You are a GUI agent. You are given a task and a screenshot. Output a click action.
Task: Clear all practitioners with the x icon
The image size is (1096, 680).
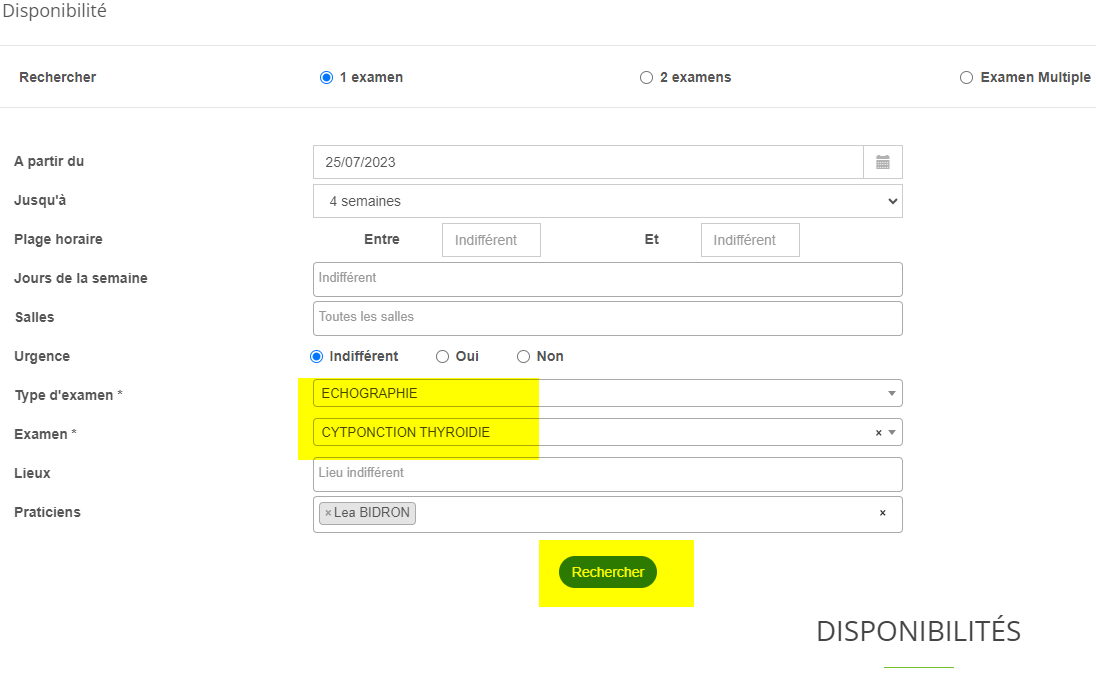point(882,513)
